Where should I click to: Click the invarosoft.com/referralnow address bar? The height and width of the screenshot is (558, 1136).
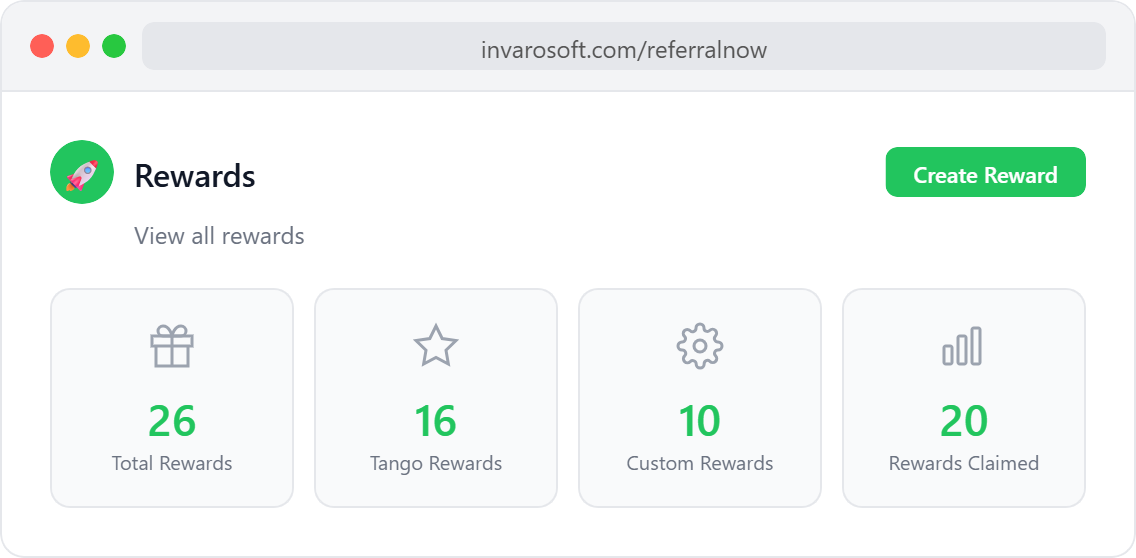(624, 46)
